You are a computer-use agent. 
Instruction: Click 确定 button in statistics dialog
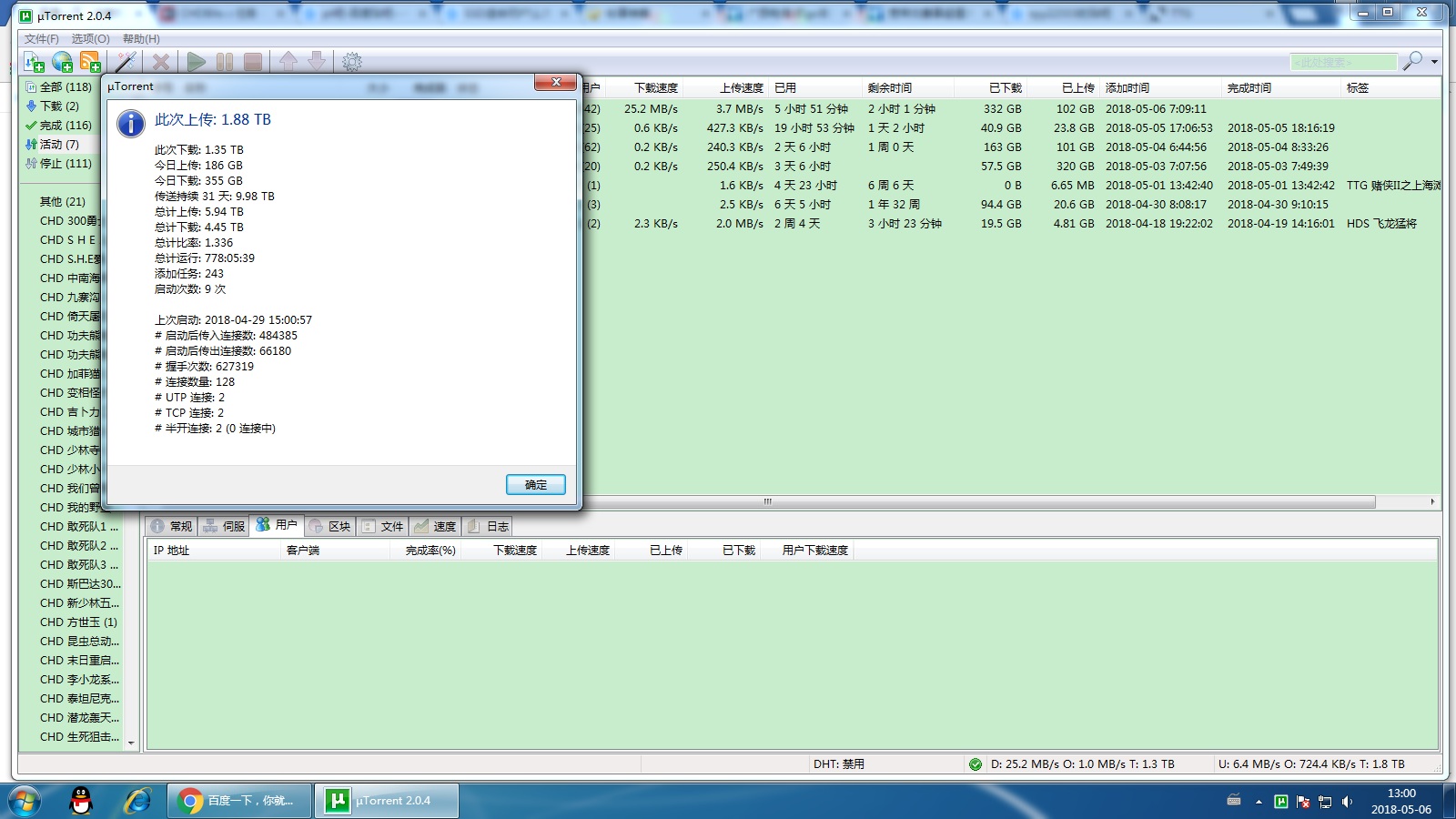click(x=536, y=484)
